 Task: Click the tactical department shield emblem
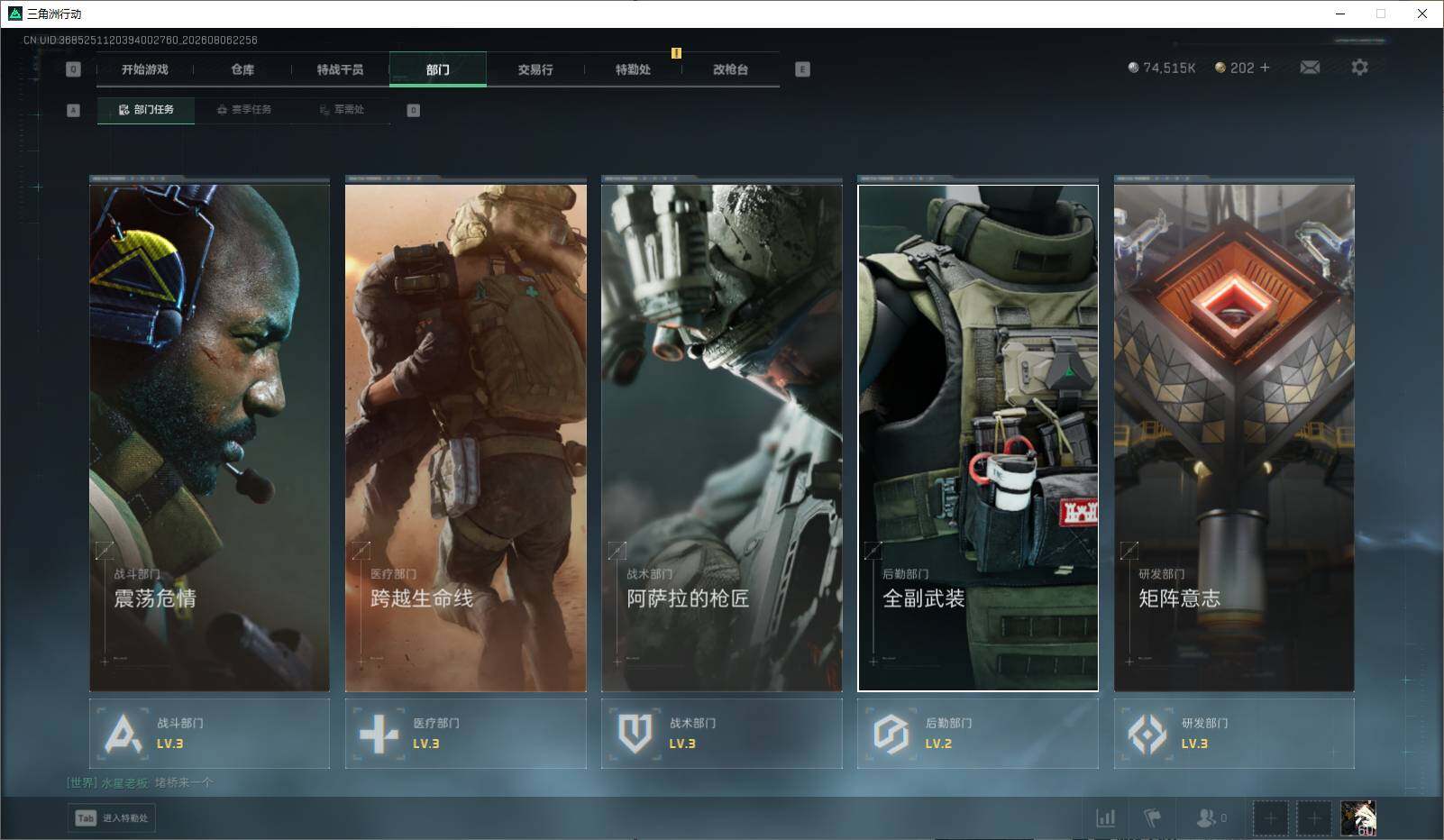(x=635, y=734)
